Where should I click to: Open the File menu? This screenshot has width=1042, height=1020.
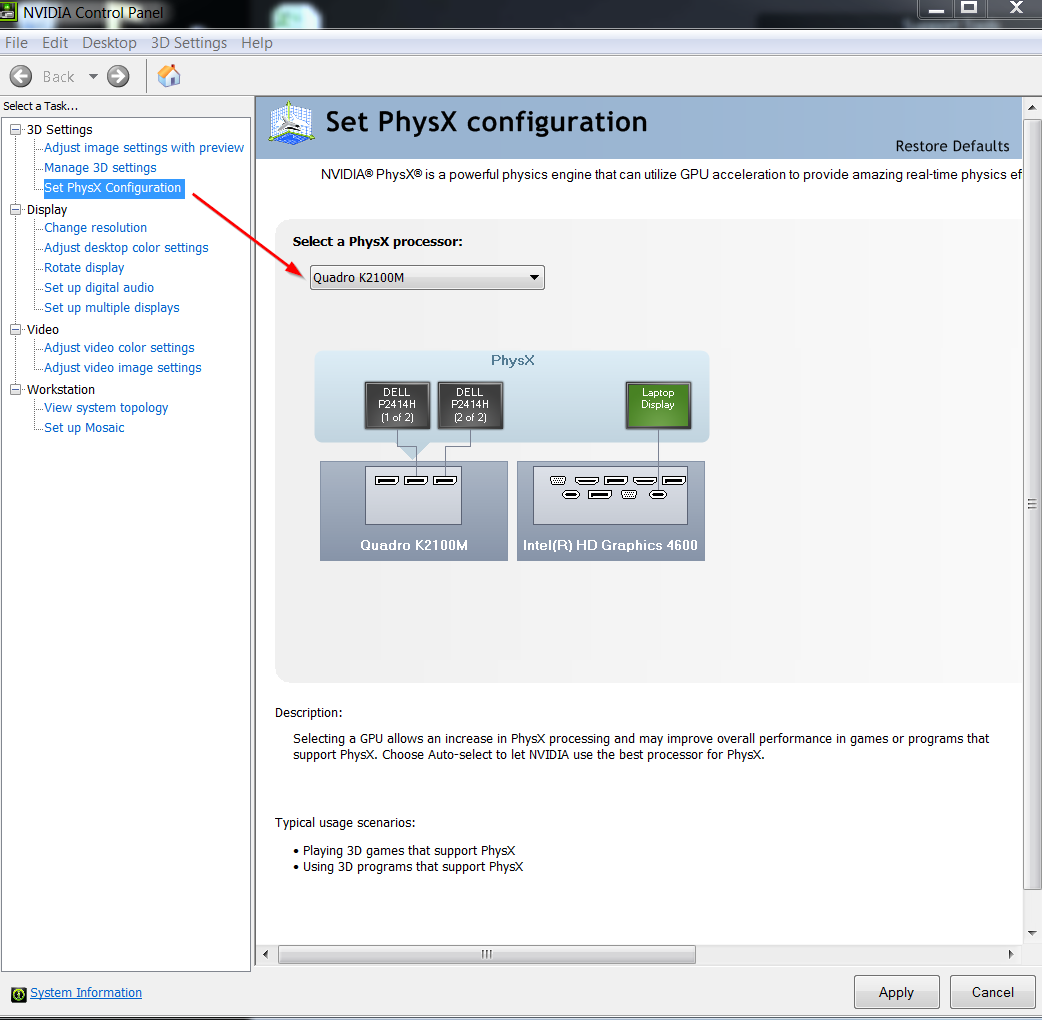click(17, 43)
